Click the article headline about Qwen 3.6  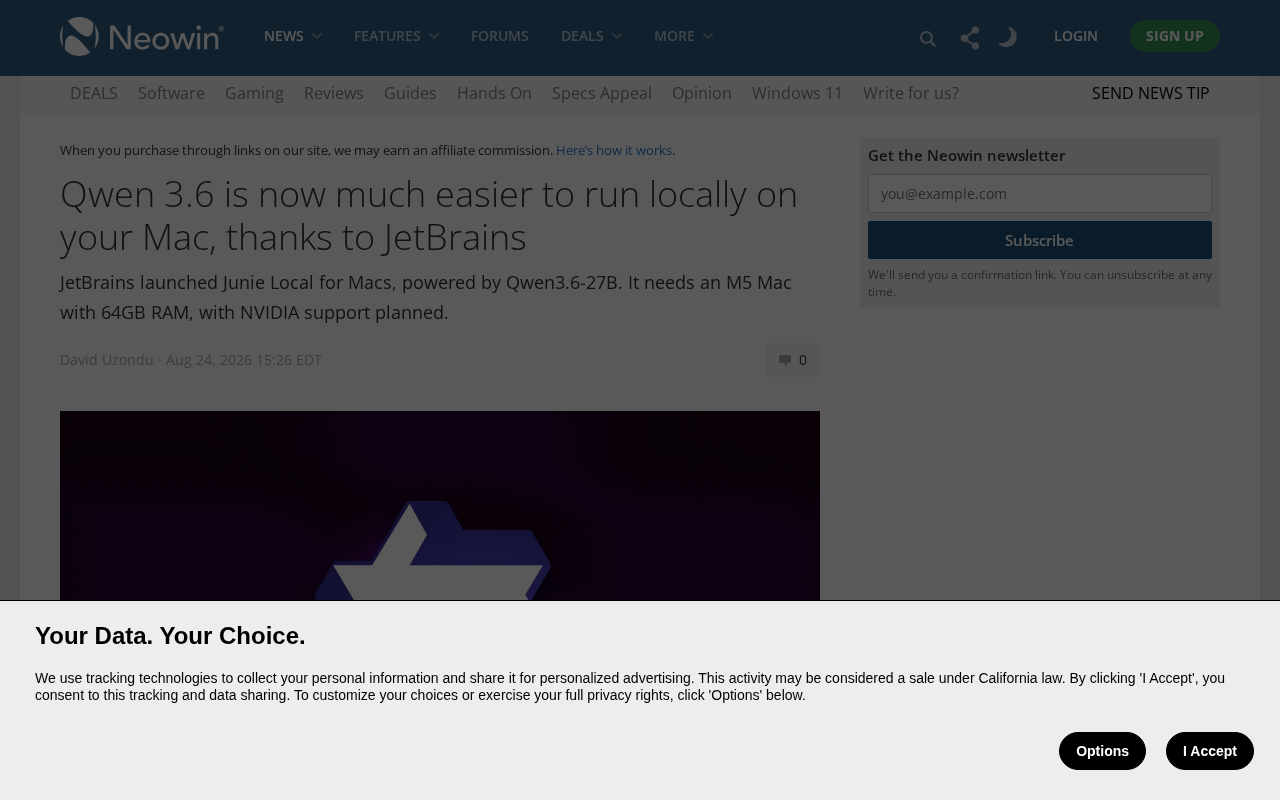click(429, 215)
